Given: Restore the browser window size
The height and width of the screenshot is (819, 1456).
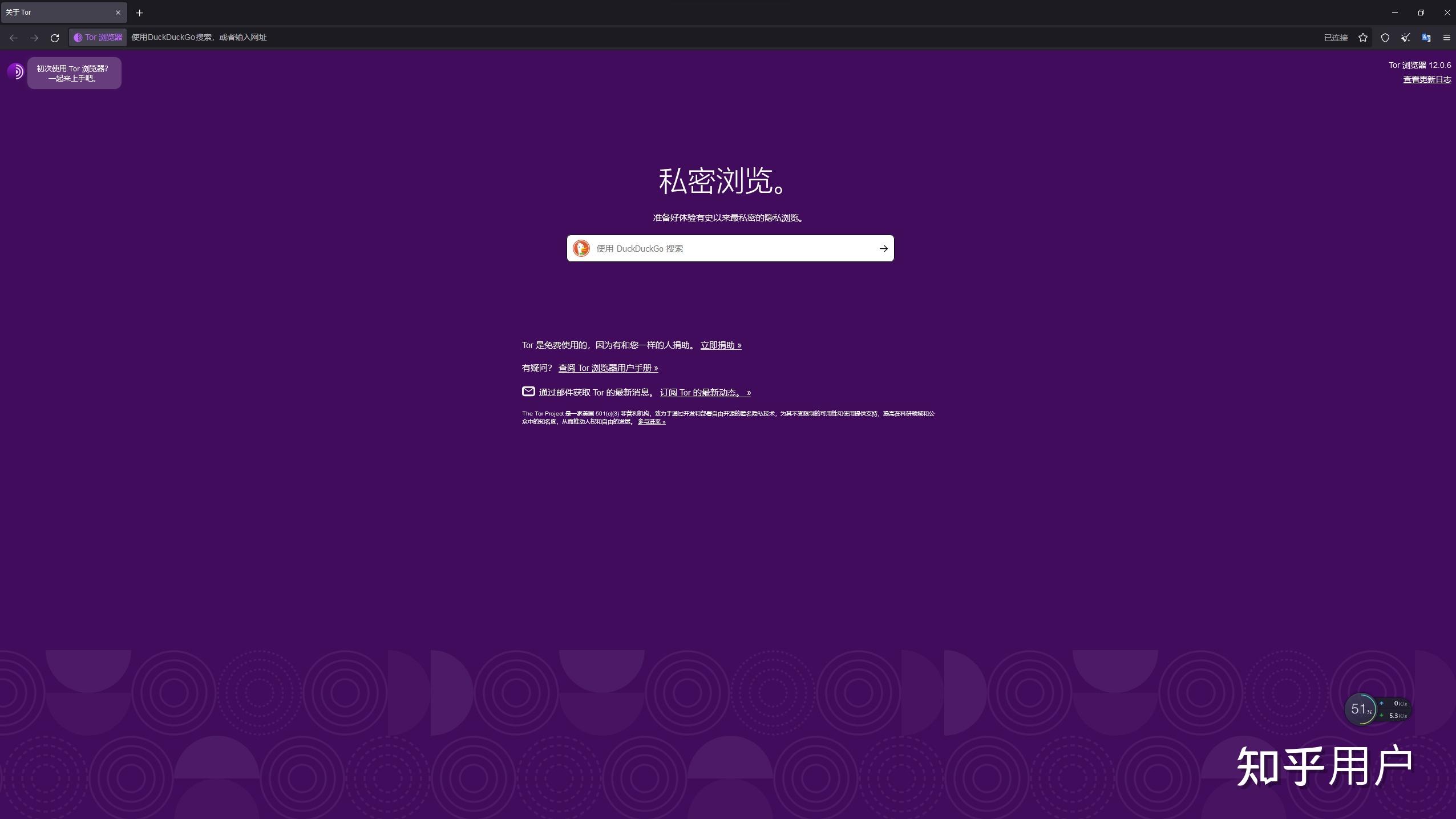Looking at the screenshot, I should pyautogui.click(x=1421, y=13).
